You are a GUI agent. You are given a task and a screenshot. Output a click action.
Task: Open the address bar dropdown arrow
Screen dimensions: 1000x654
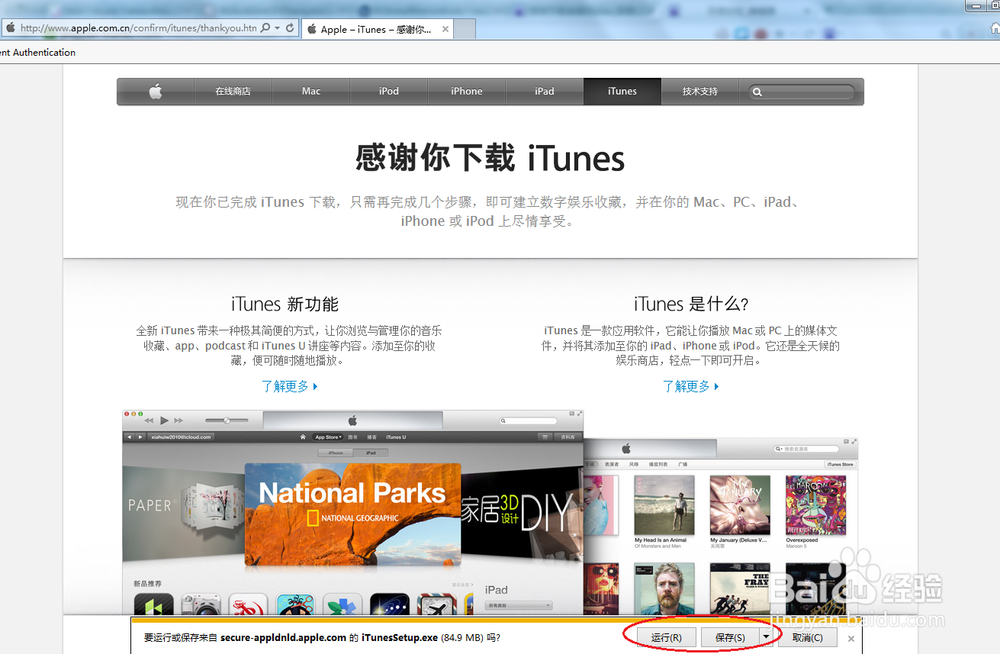coord(277,28)
